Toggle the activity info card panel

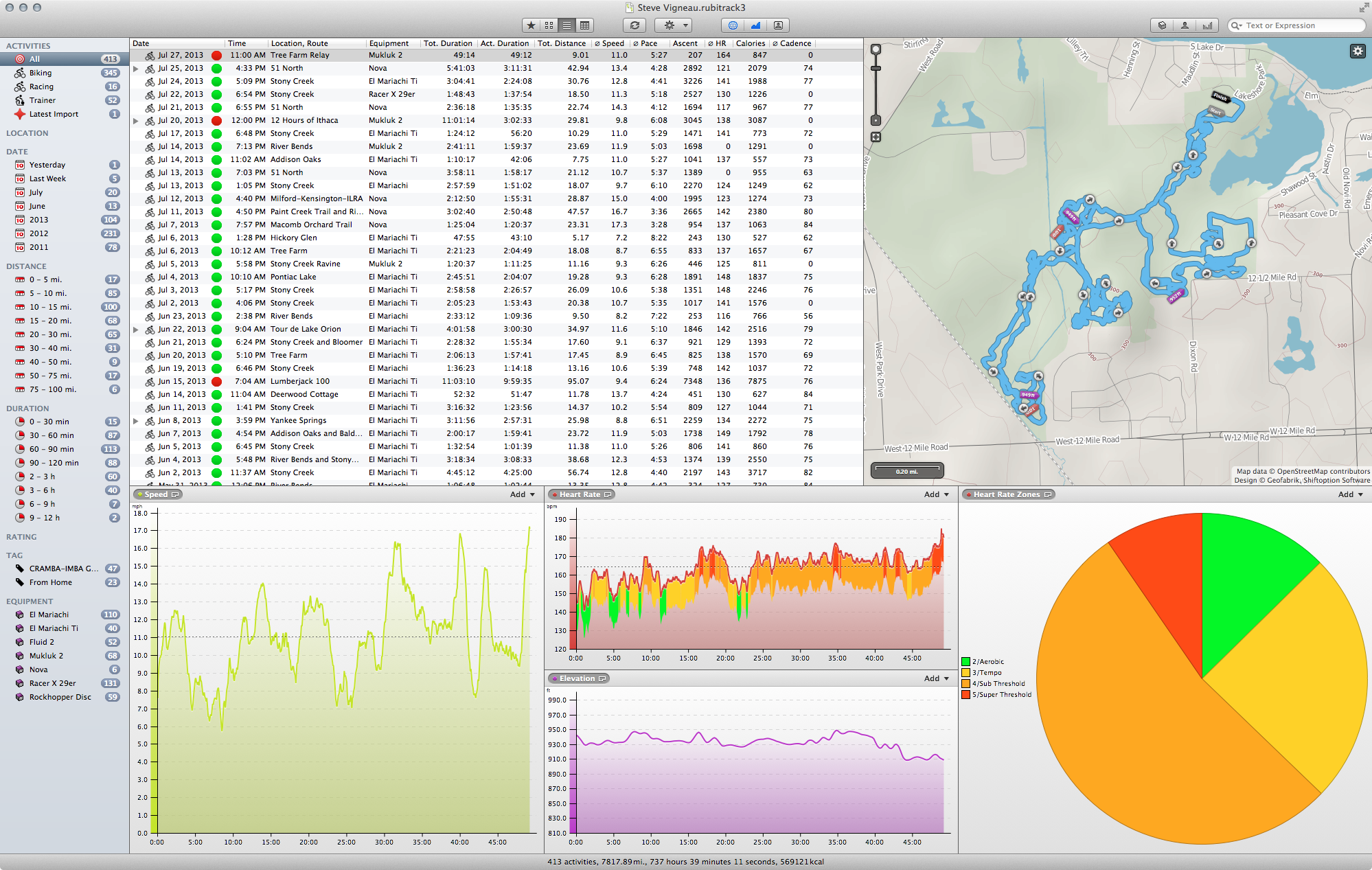[778, 25]
